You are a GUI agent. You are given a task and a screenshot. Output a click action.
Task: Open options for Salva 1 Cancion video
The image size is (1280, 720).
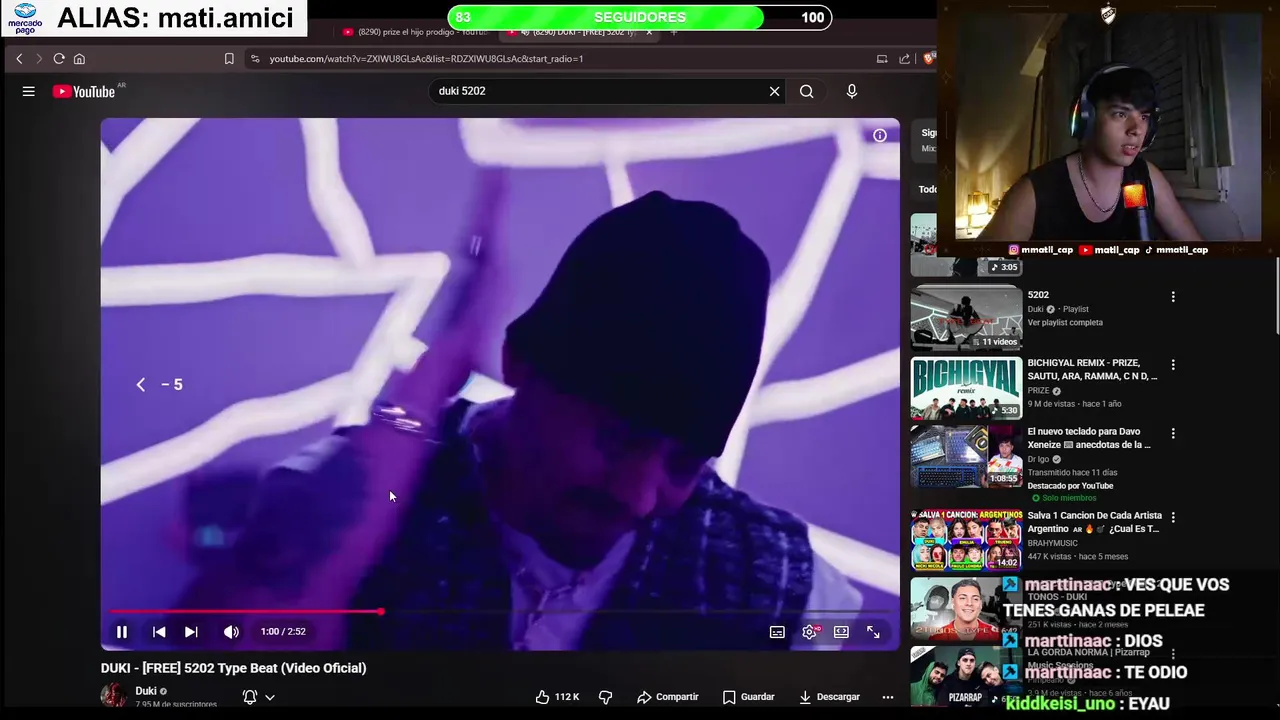tap(1173, 517)
